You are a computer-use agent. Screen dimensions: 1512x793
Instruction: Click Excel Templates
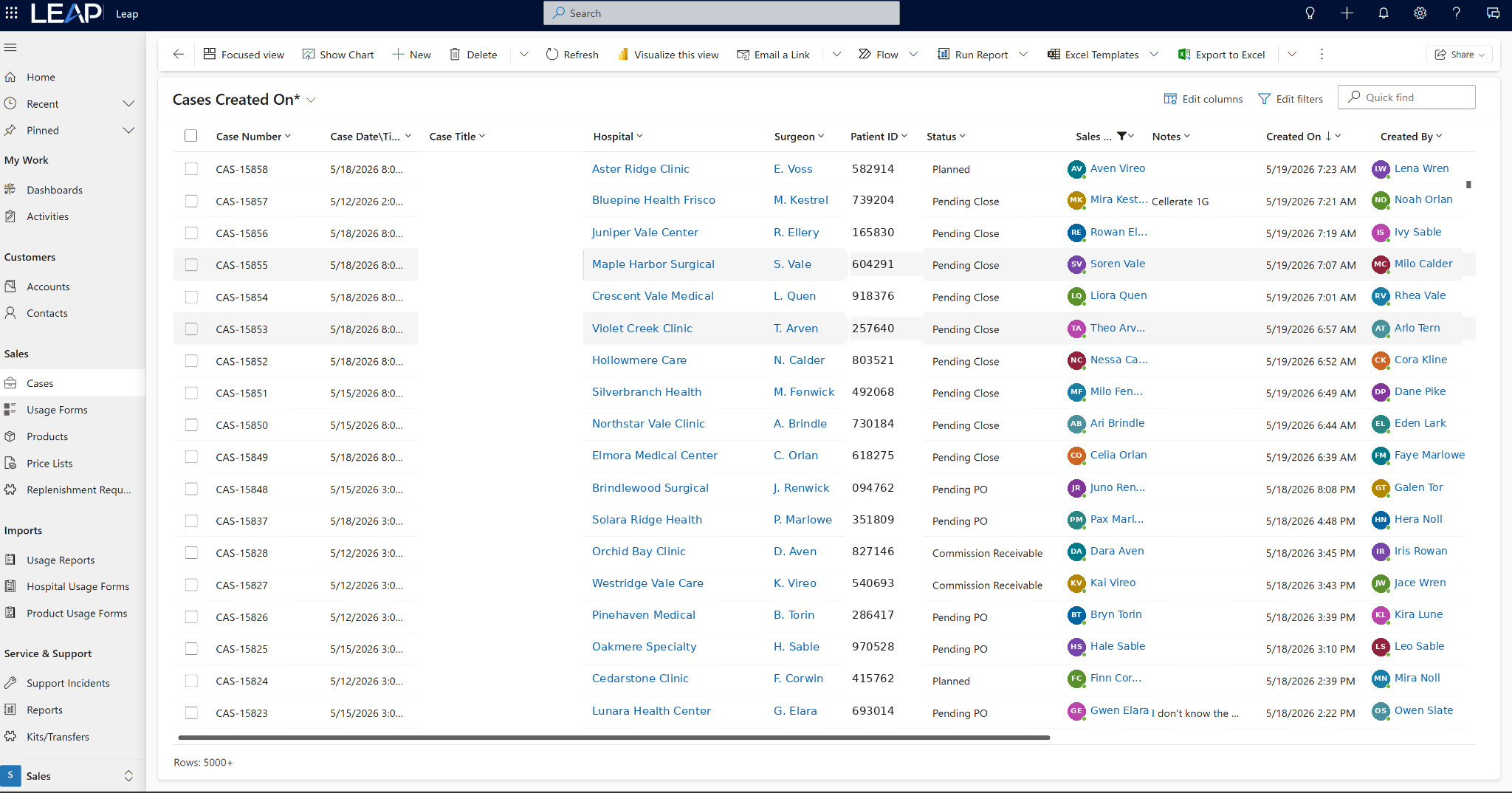click(x=1093, y=55)
